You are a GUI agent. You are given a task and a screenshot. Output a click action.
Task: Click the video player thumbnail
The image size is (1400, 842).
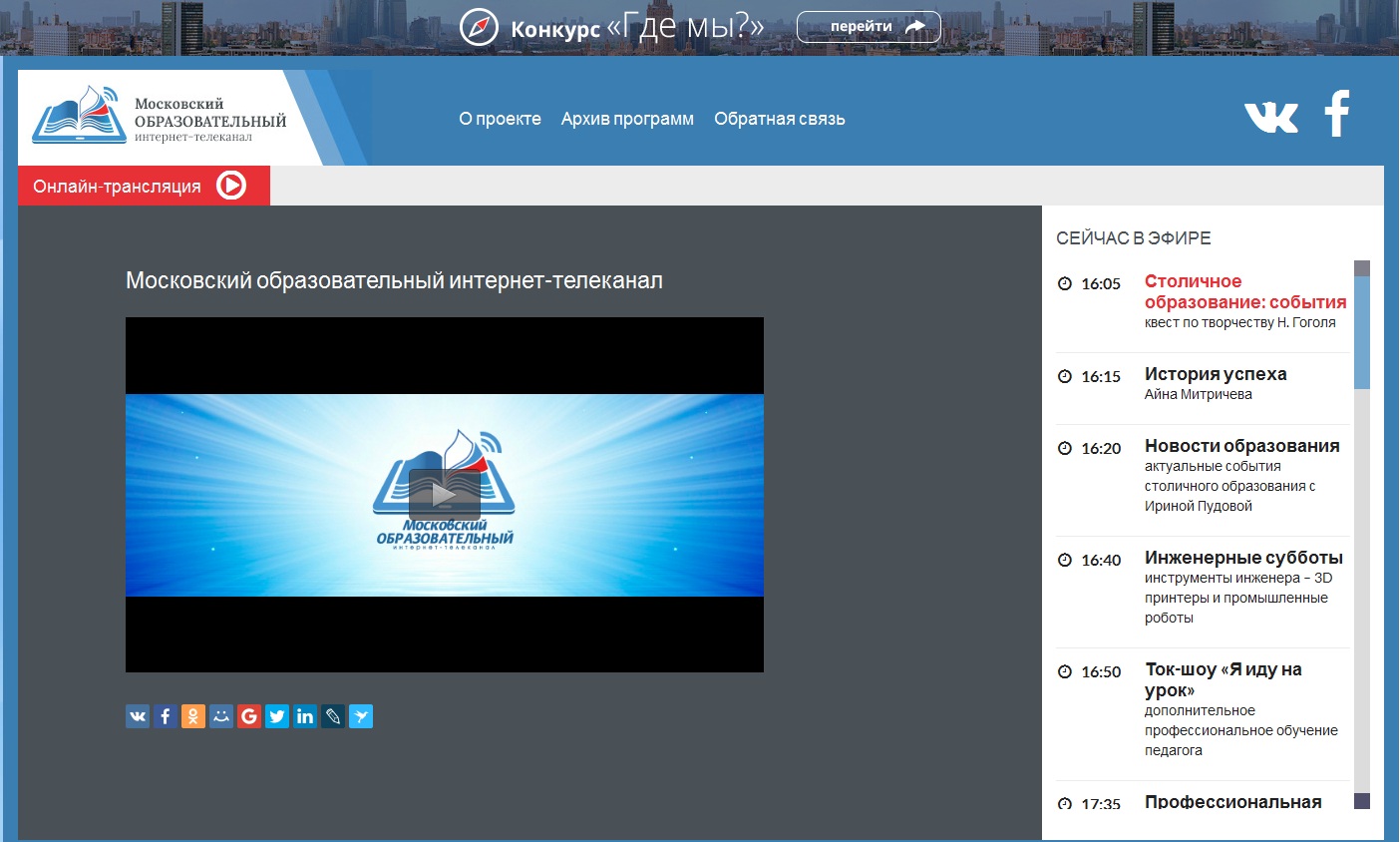(445, 495)
